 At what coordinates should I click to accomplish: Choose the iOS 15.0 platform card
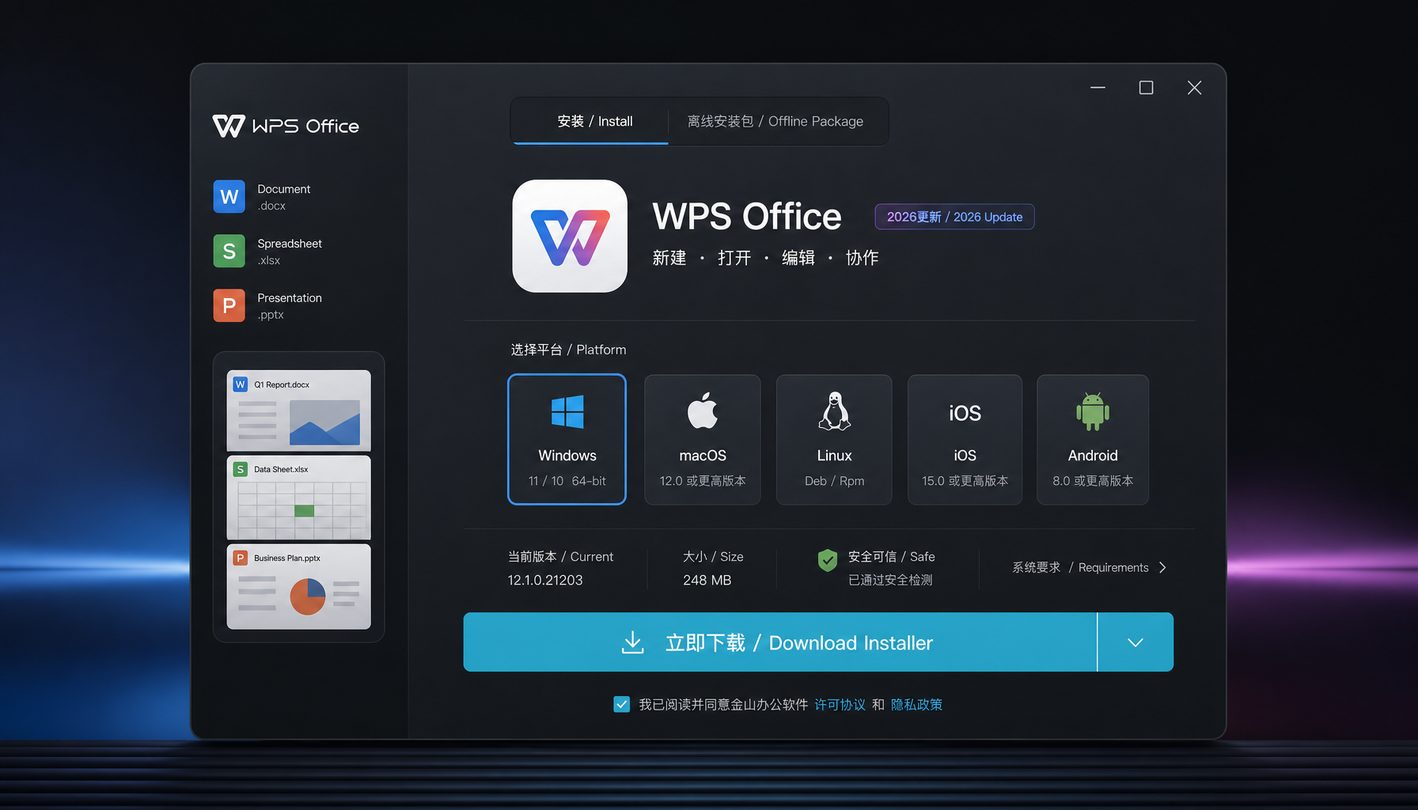click(x=965, y=439)
